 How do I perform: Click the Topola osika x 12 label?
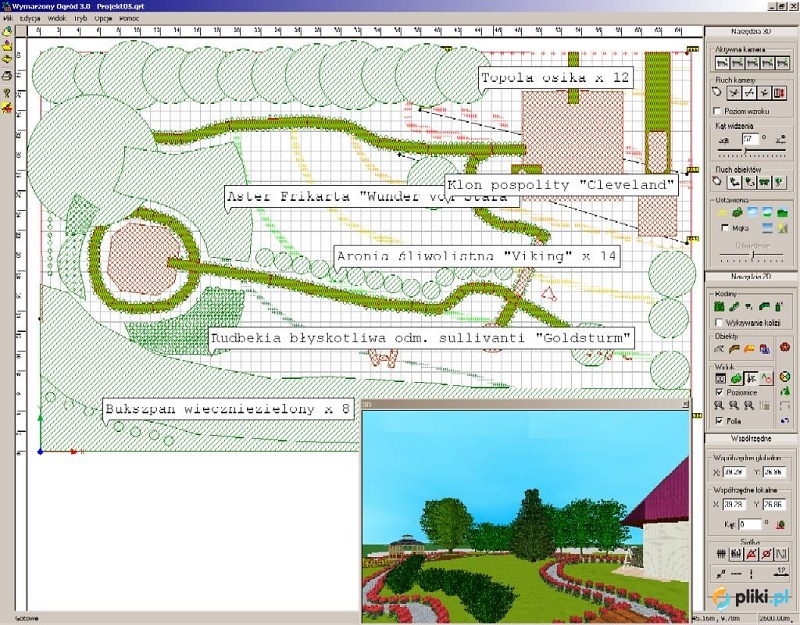point(556,78)
